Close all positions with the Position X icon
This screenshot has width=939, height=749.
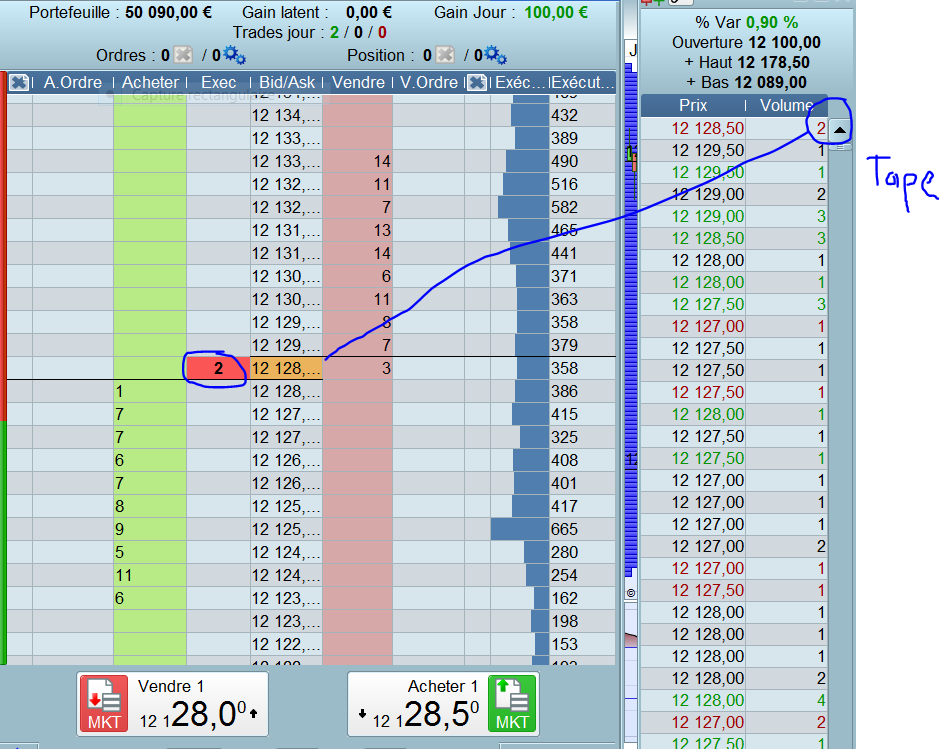444,56
